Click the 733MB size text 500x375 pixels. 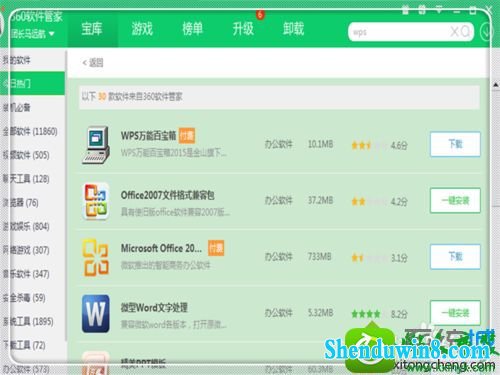pos(319,257)
